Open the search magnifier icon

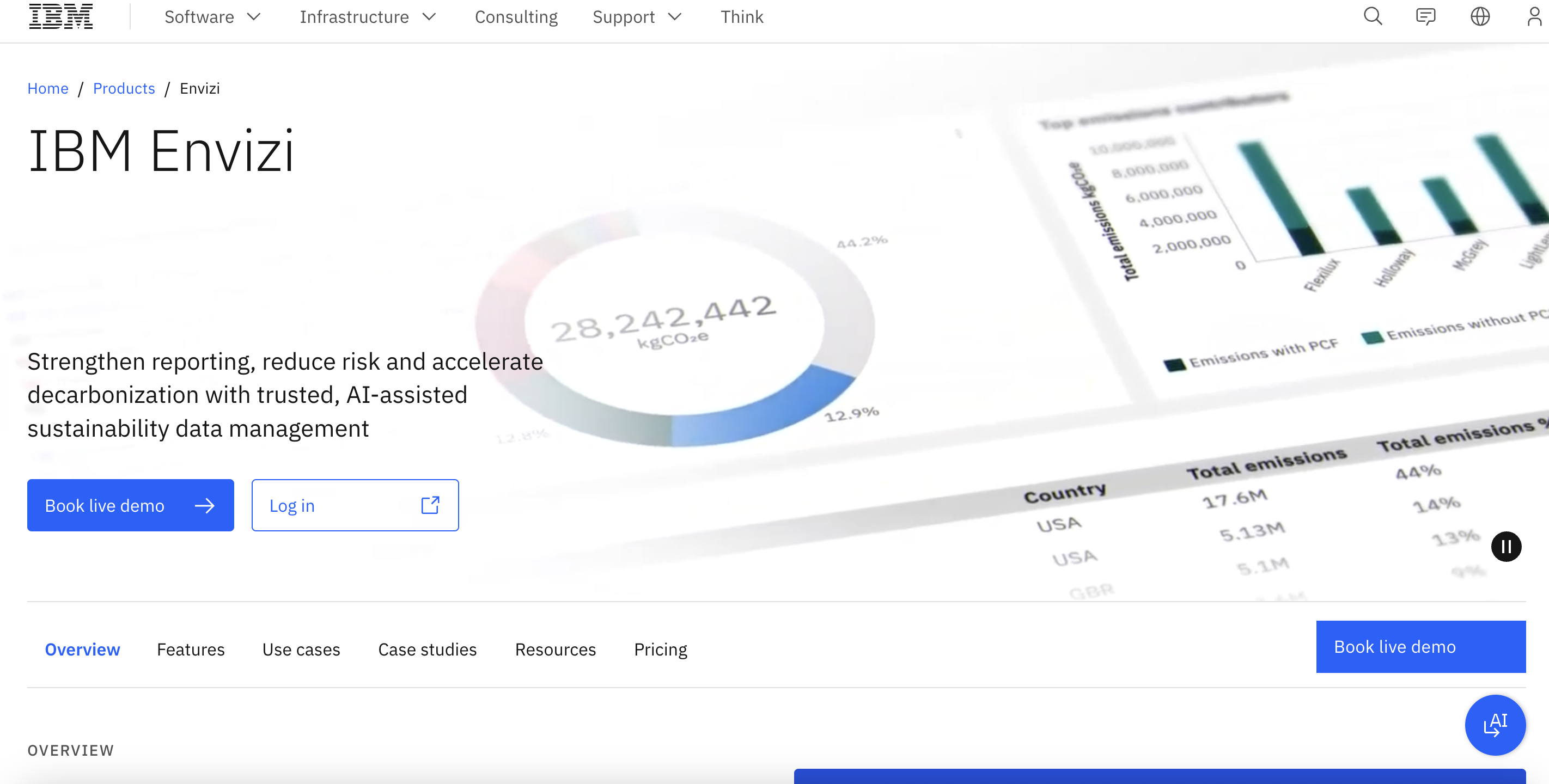(1373, 16)
